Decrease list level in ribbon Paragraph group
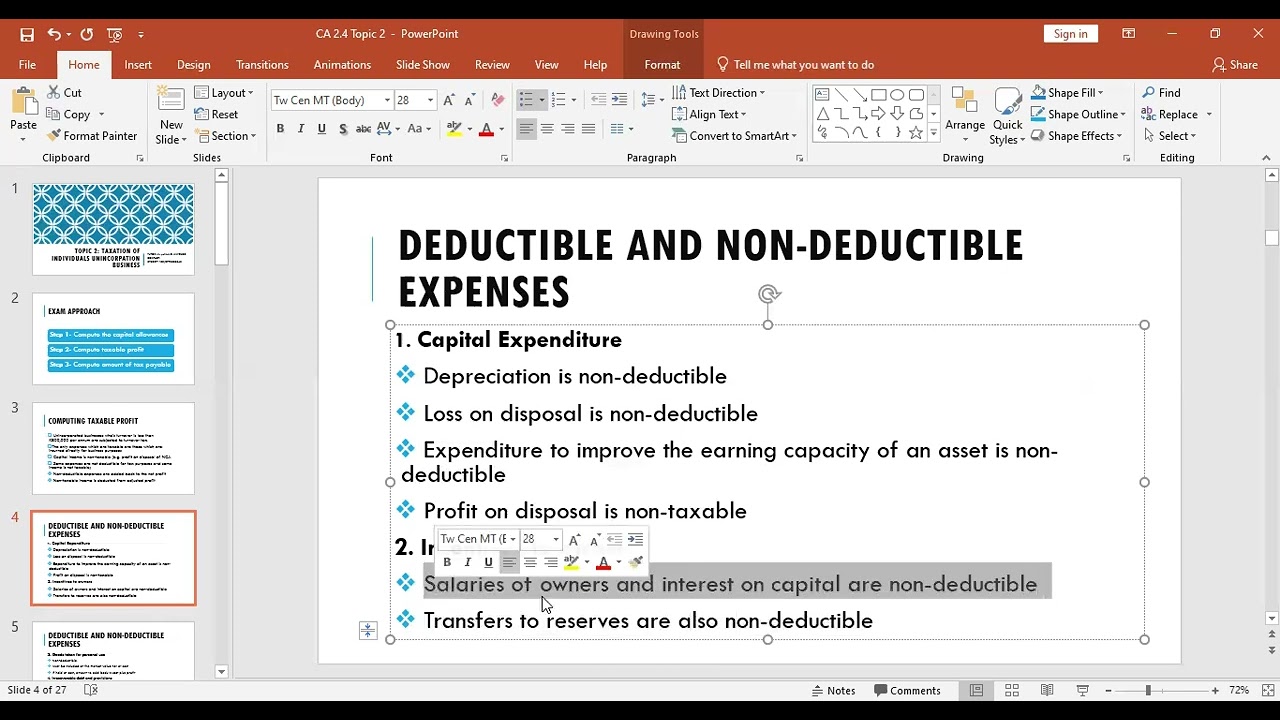1280x720 pixels. click(x=598, y=100)
